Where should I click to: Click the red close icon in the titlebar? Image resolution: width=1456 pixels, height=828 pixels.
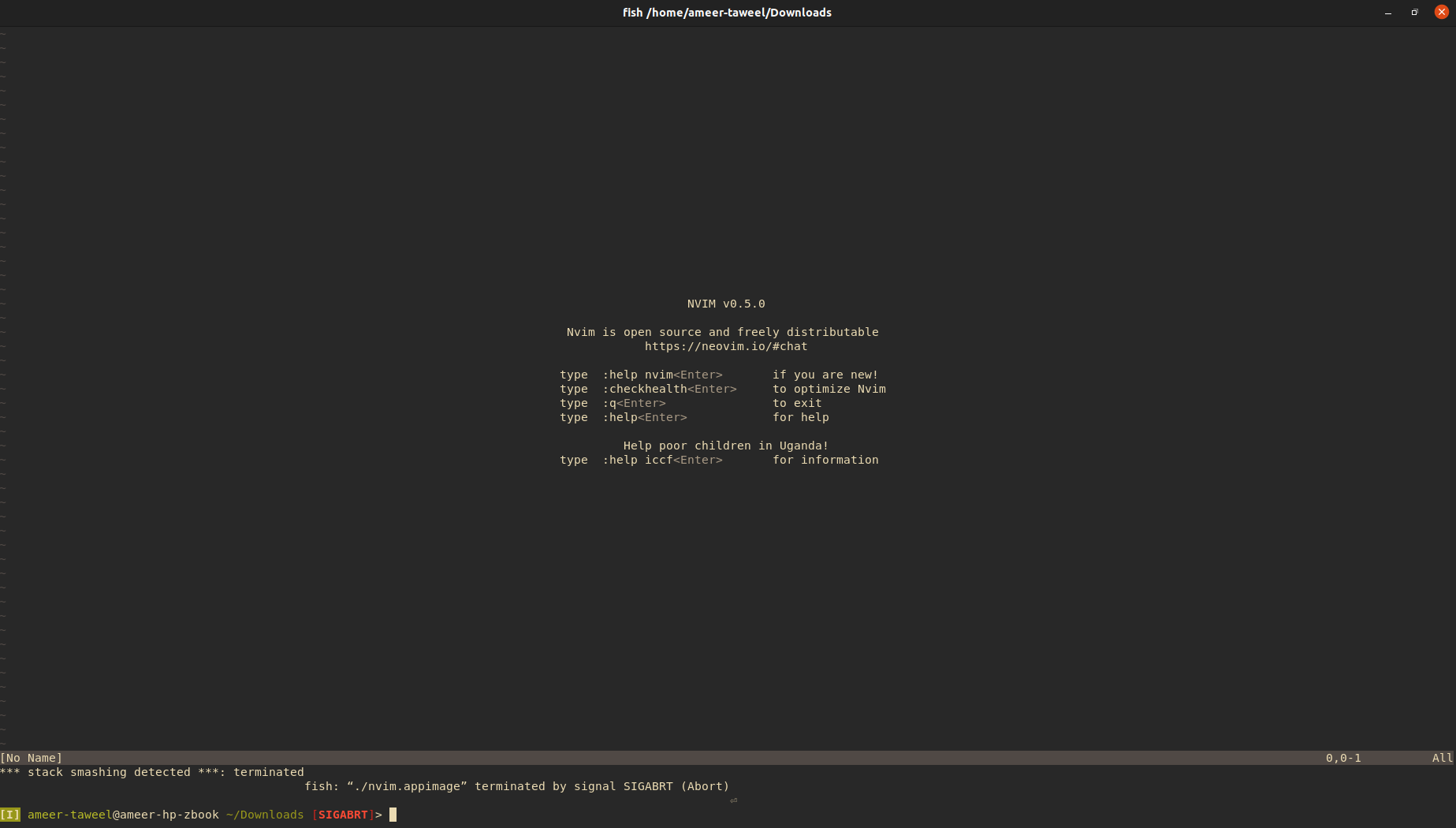coord(1441,12)
